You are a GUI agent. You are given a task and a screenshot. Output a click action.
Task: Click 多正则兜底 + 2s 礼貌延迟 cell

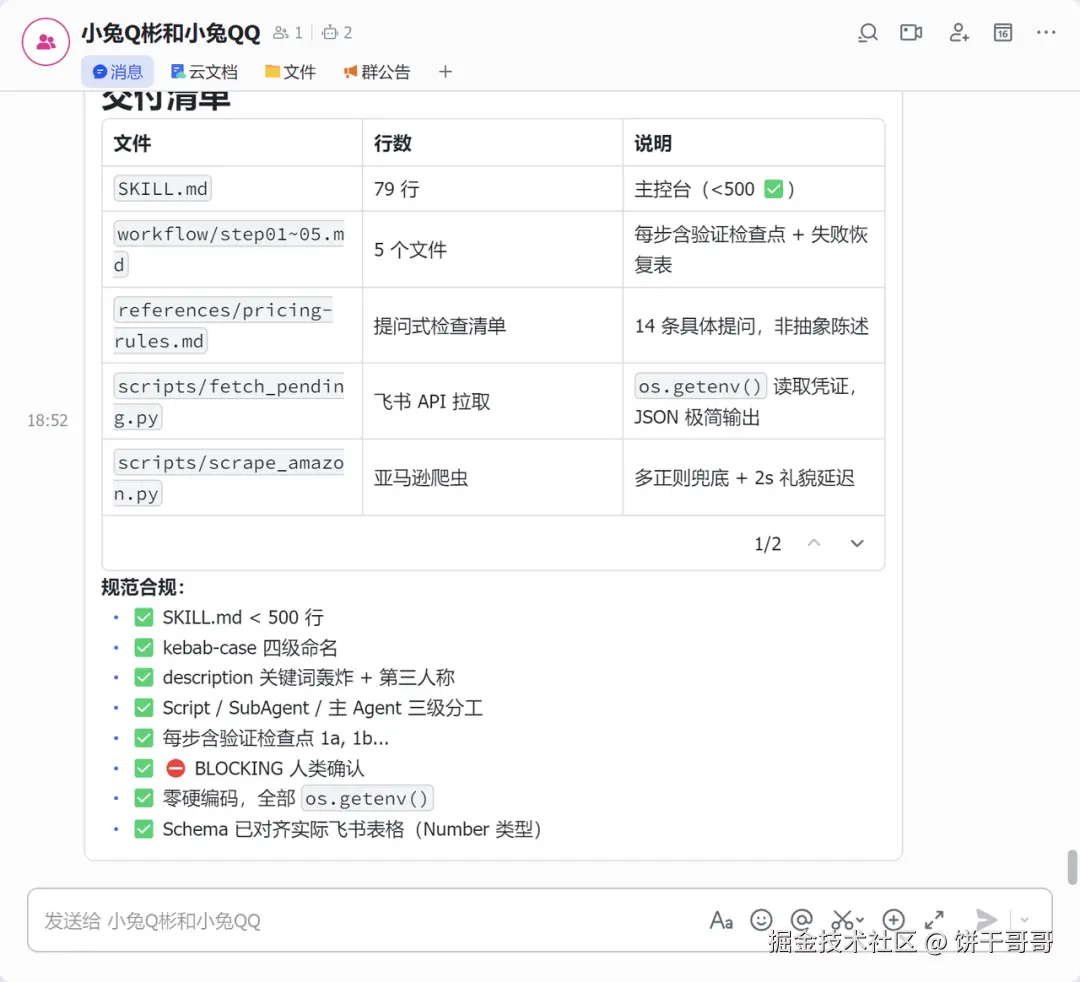754,478
